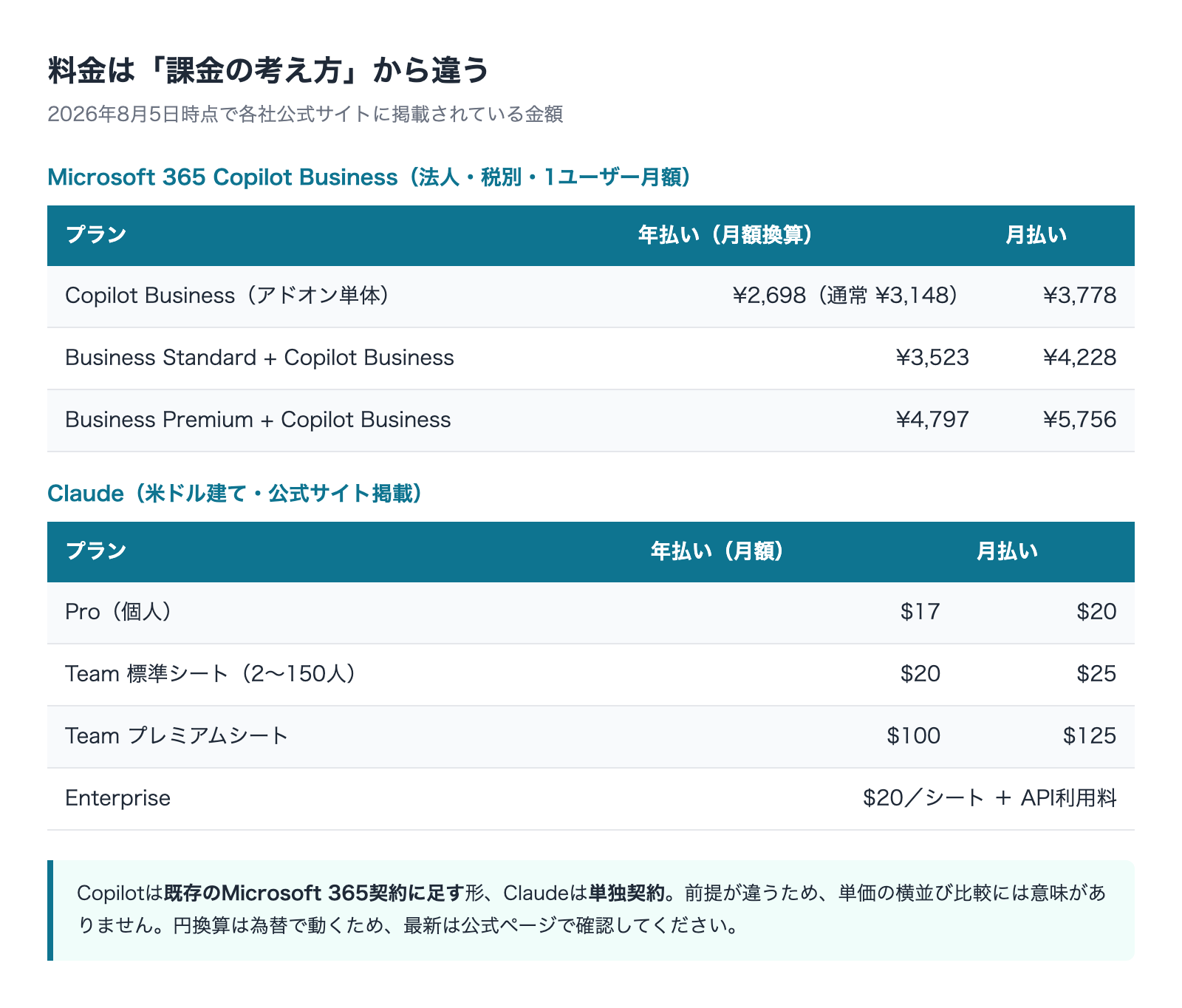Click the ¥2,698（通常 ¥3,148） price cell

click(845, 296)
